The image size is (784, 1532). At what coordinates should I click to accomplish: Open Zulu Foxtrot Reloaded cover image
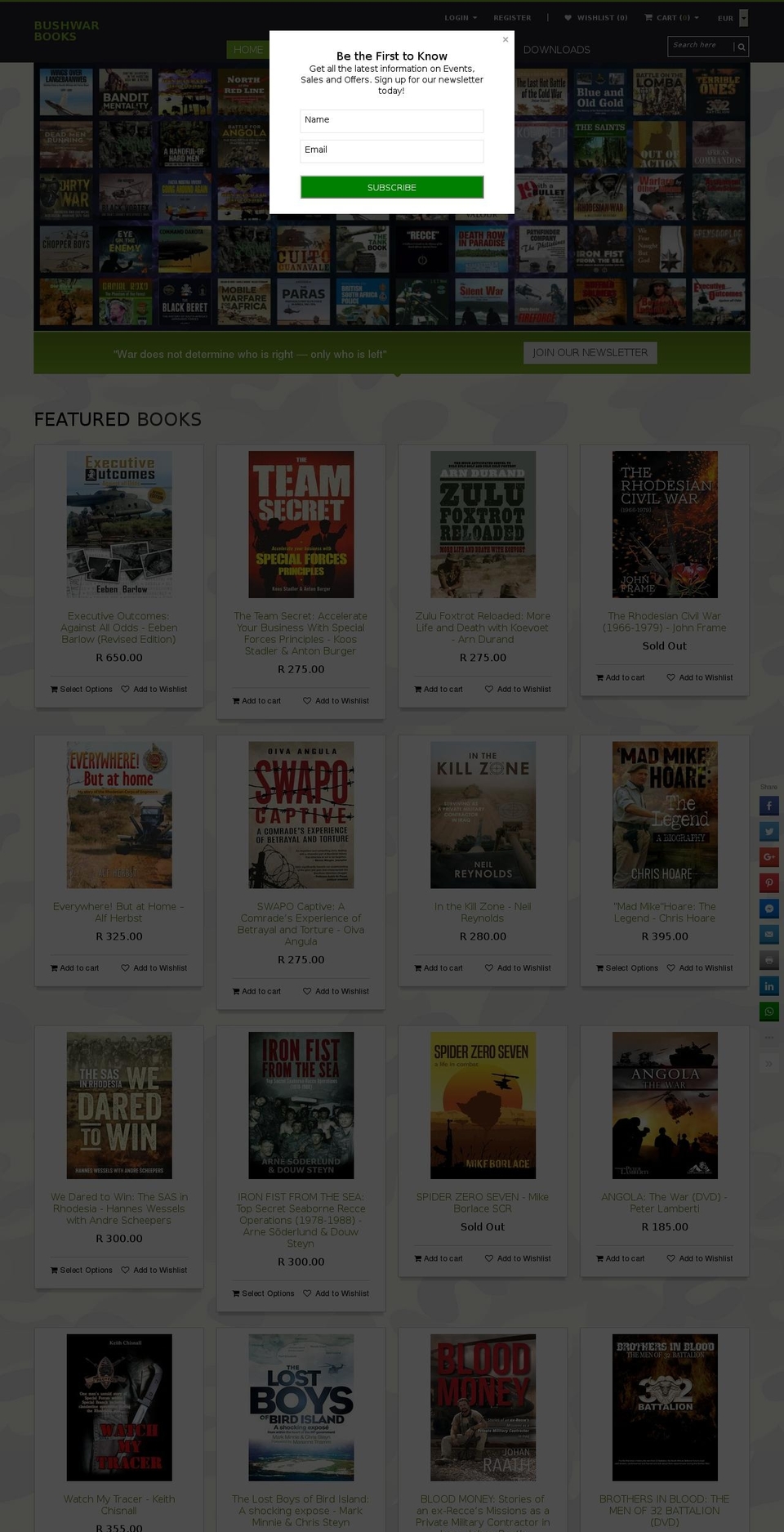tap(483, 525)
